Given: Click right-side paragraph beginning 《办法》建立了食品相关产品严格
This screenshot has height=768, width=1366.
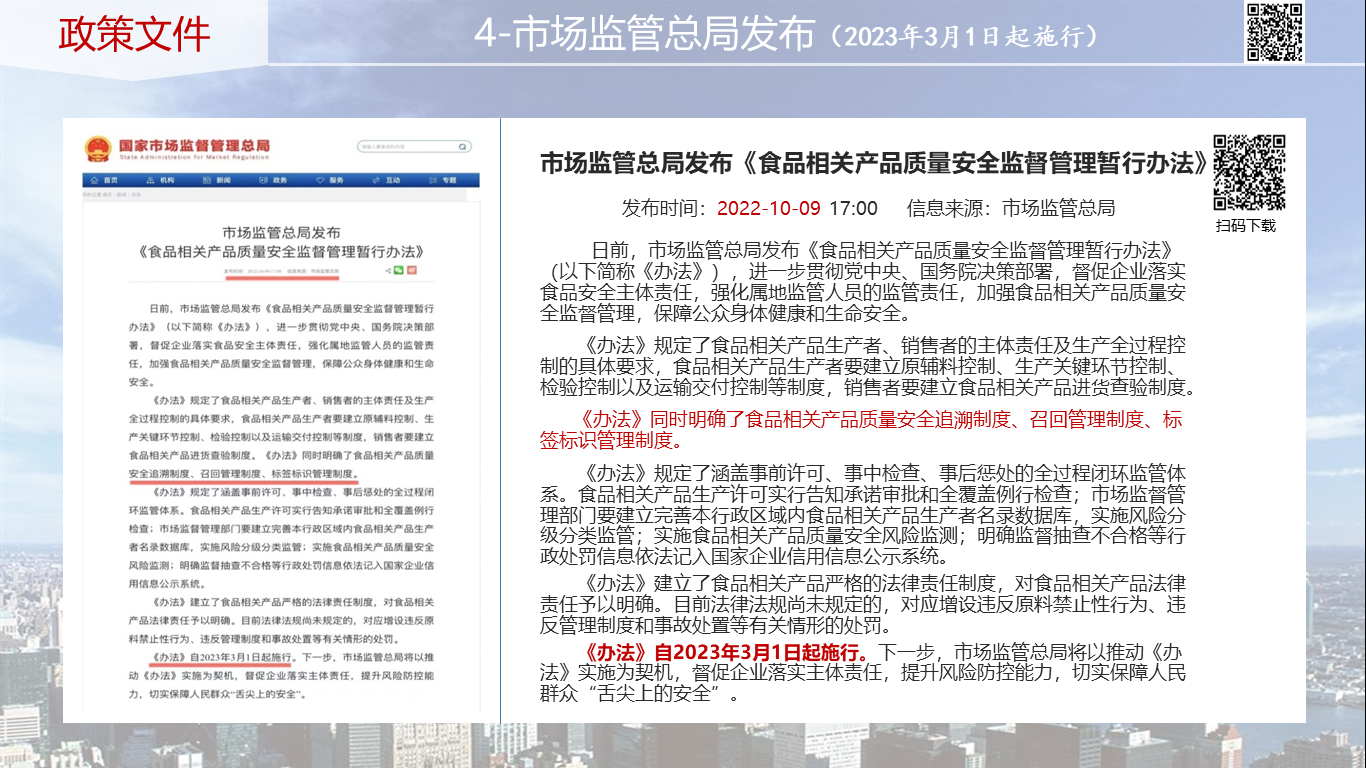Looking at the screenshot, I should click(x=862, y=604).
